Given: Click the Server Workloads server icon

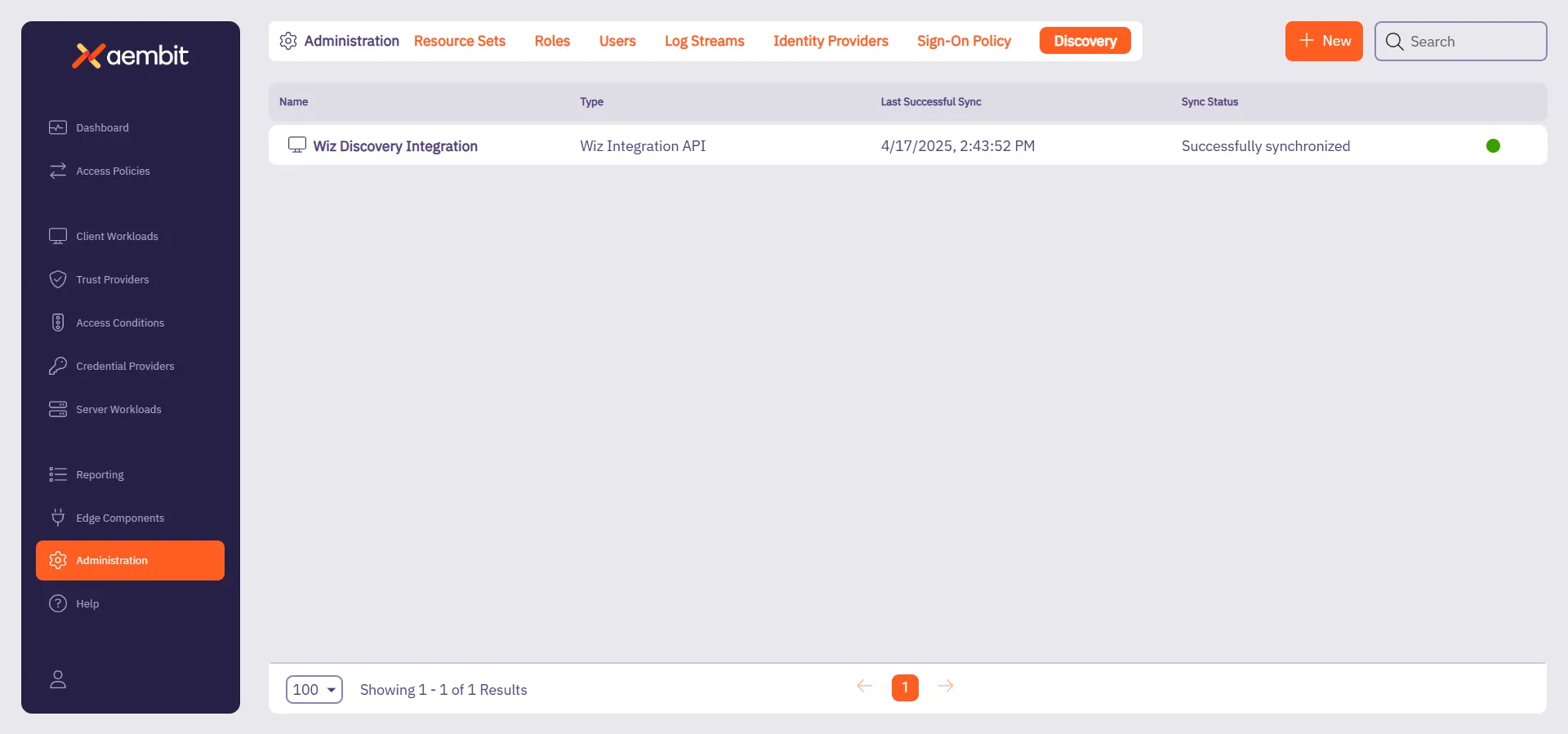Looking at the screenshot, I should tap(58, 409).
